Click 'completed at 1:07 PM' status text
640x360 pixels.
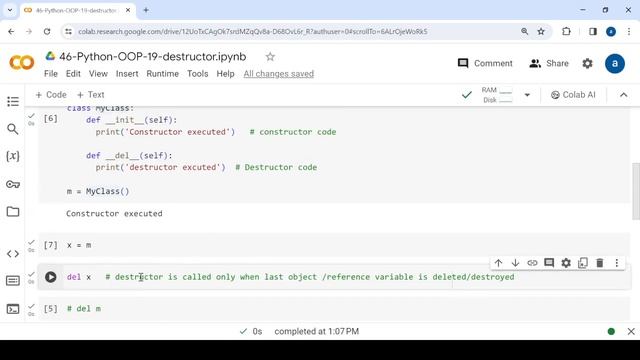tap(317, 331)
